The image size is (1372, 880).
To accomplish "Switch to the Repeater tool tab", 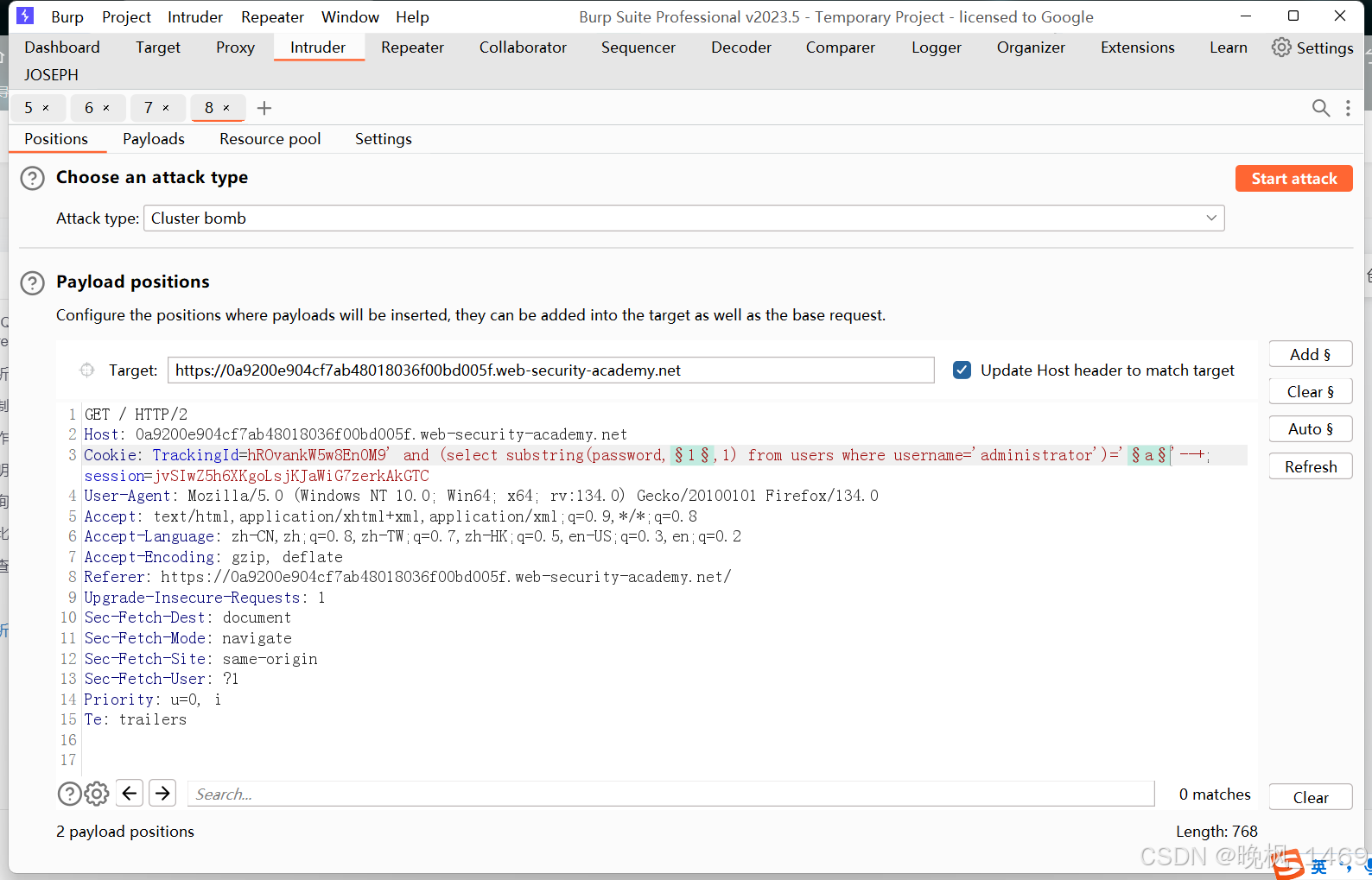I will click(412, 47).
